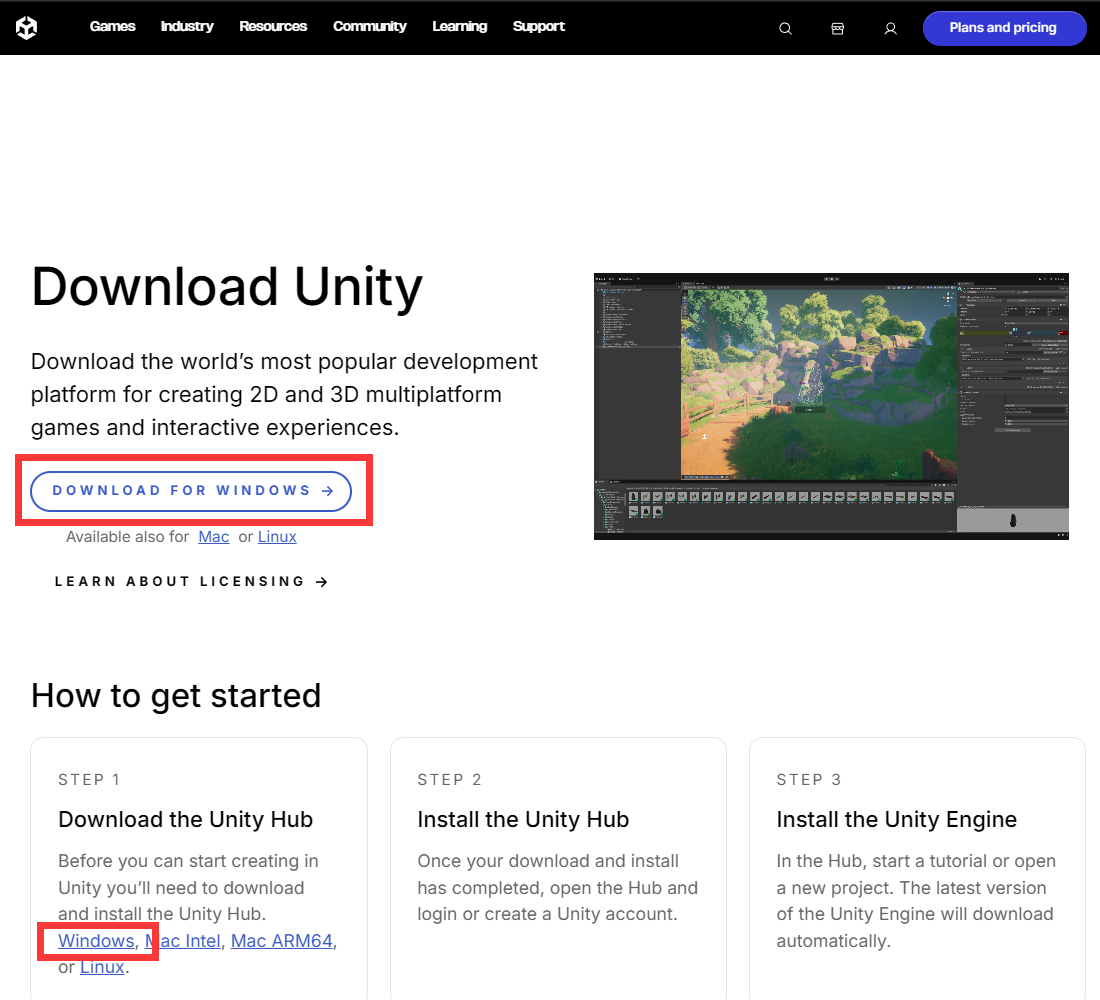Open the Support menu
This screenshot has width=1100, height=1000.
coord(539,27)
